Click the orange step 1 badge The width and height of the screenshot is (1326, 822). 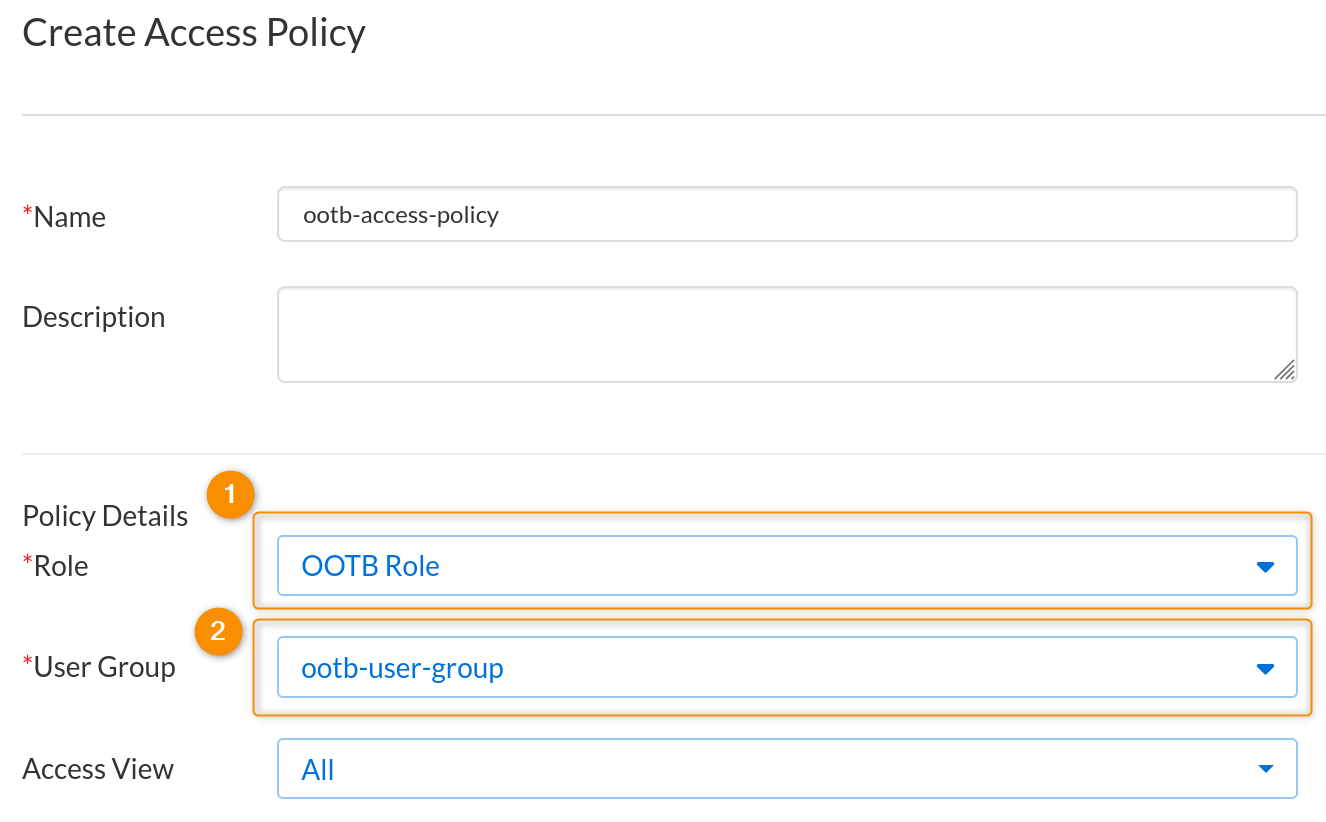coord(231,495)
